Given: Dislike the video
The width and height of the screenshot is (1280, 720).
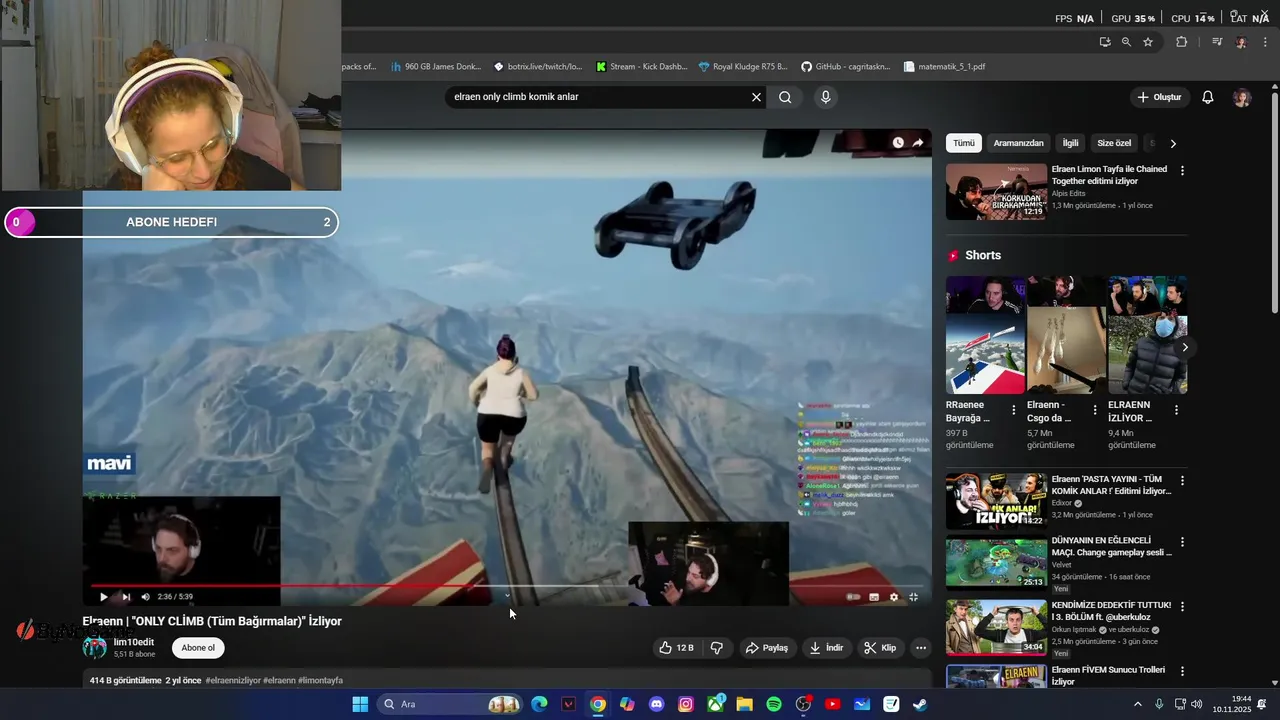Looking at the screenshot, I should click(x=717, y=648).
